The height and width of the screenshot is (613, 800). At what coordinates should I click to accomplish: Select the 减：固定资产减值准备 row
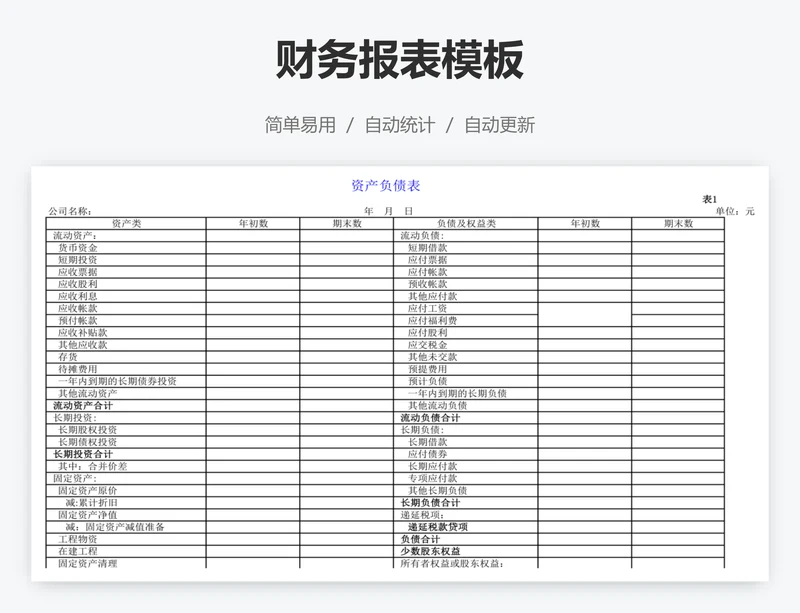[115, 527]
